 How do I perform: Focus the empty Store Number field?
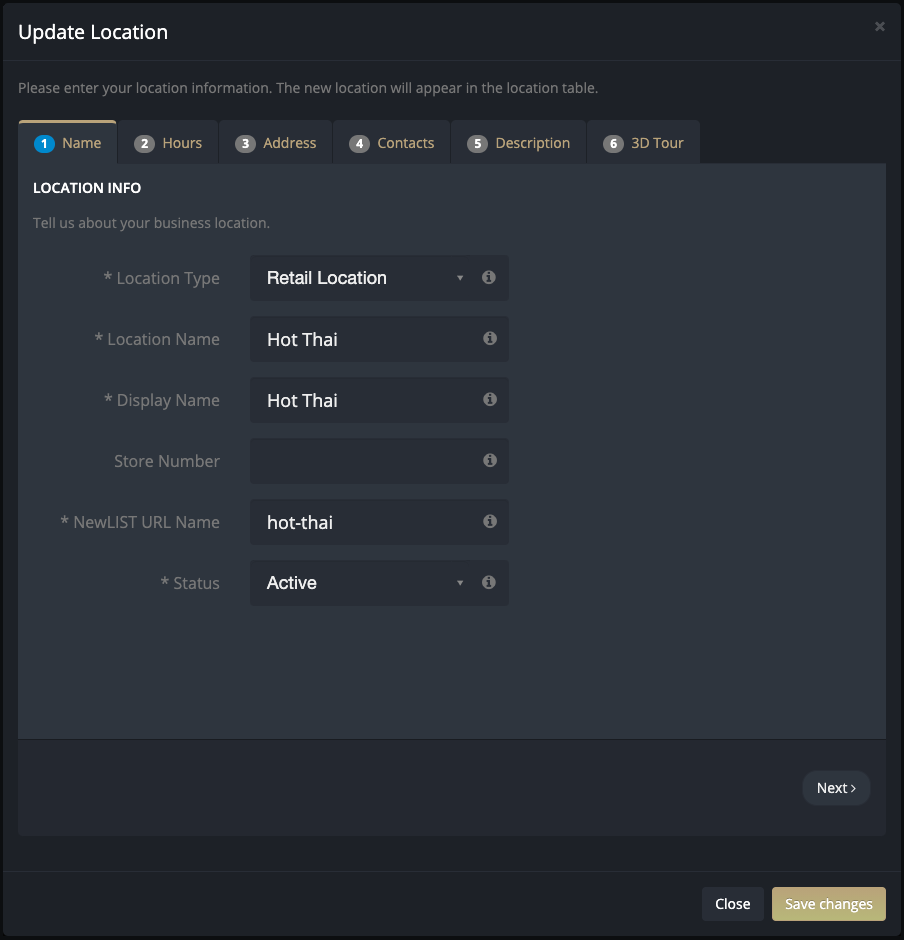365,461
